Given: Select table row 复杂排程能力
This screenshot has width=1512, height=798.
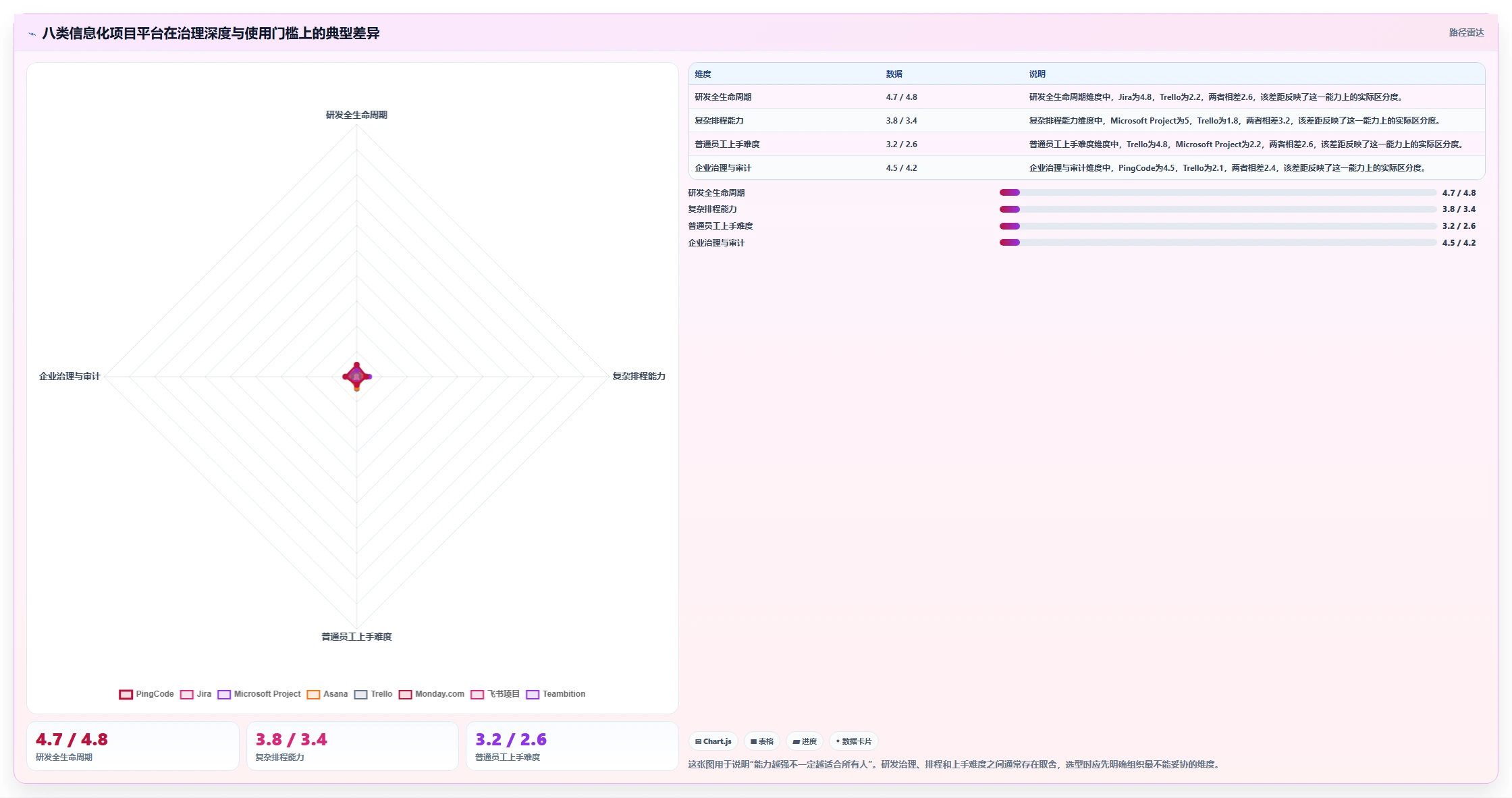Looking at the screenshot, I should pos(1087,121).
